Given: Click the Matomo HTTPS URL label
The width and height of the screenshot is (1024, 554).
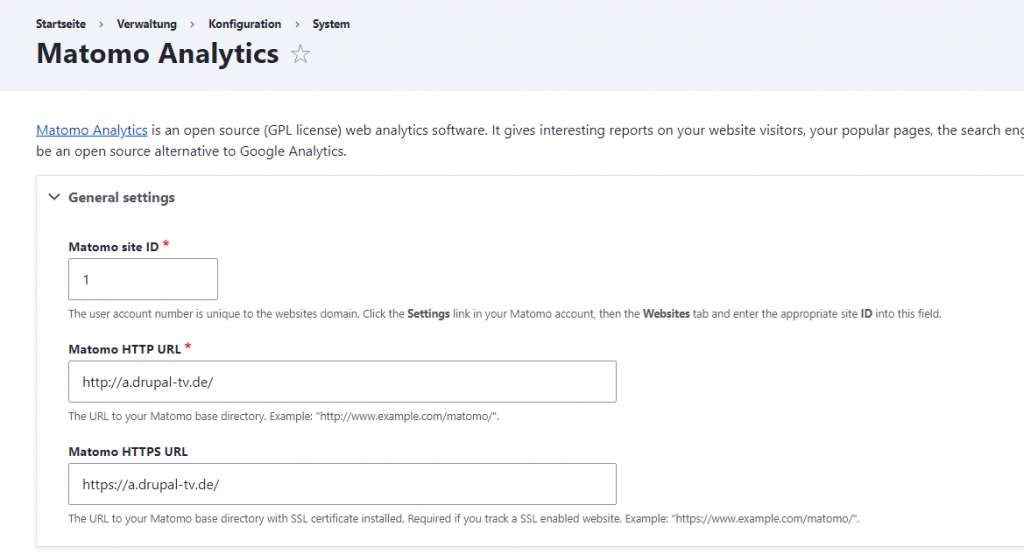Looking at the screenshot, I should pos(128,451).
